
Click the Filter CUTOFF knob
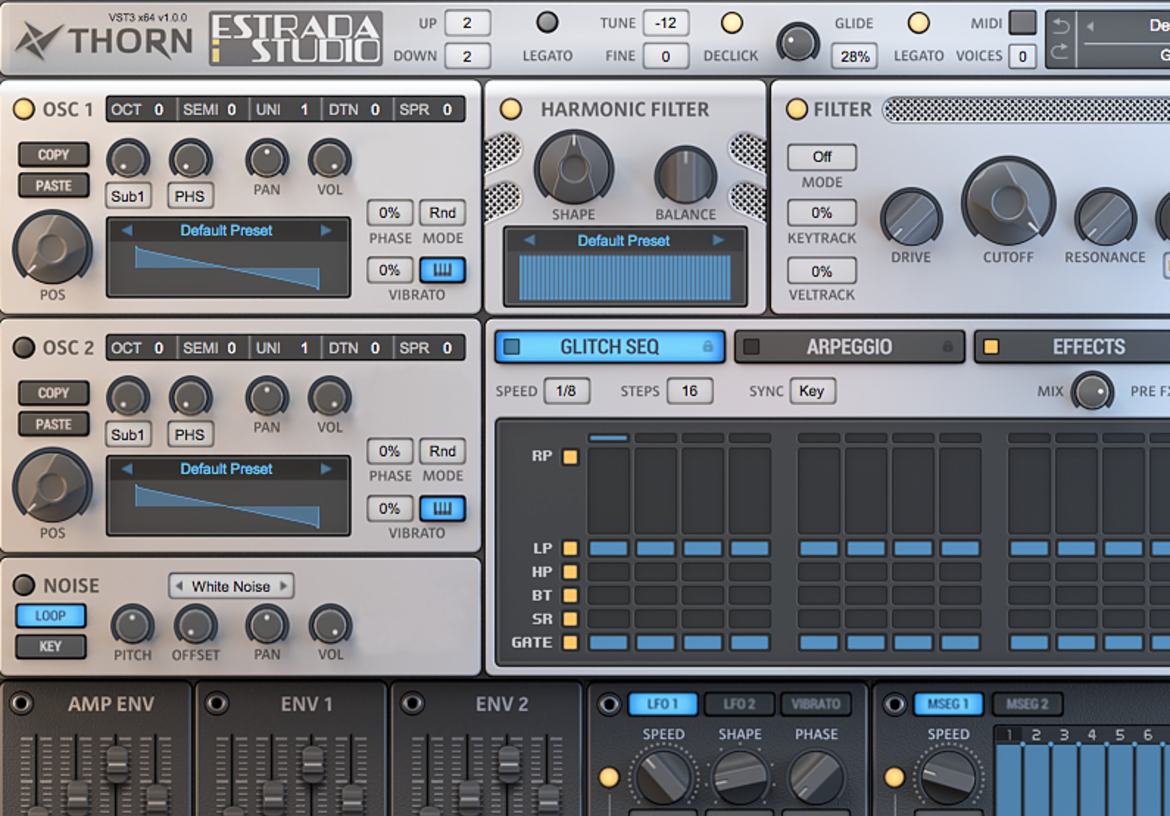click(1008, 201)
